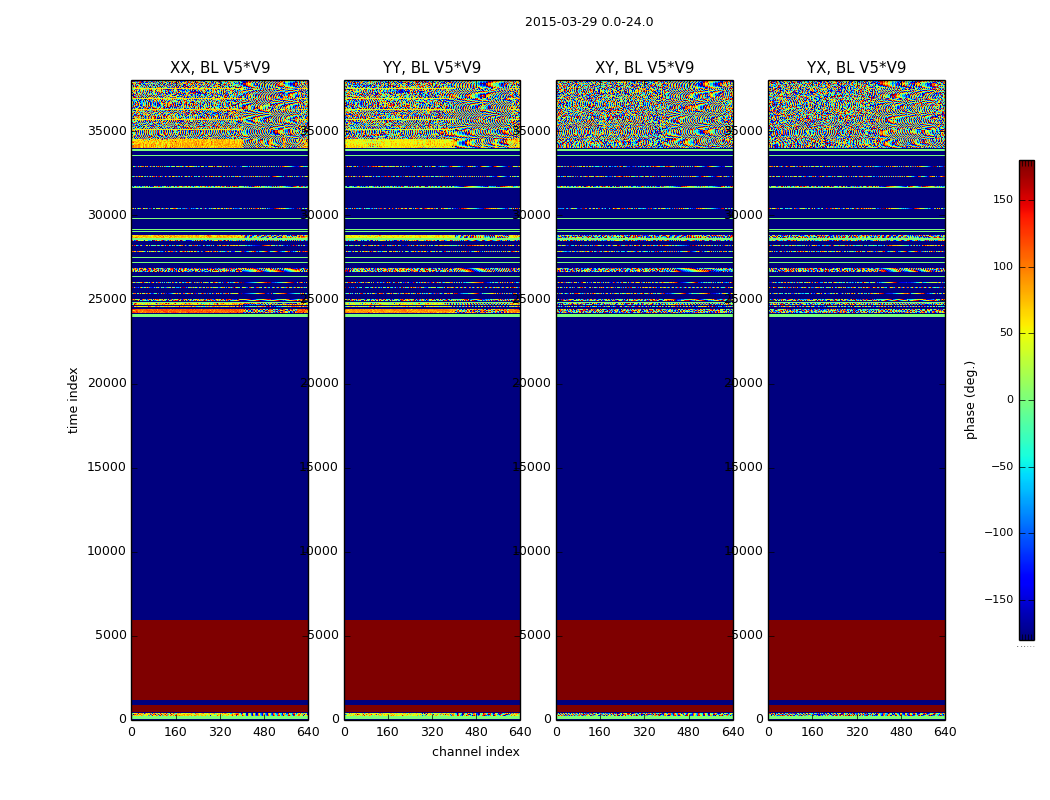Select the dark red band in YY panel
Viewport: 1050px width, 800px height.
(432, 658)
